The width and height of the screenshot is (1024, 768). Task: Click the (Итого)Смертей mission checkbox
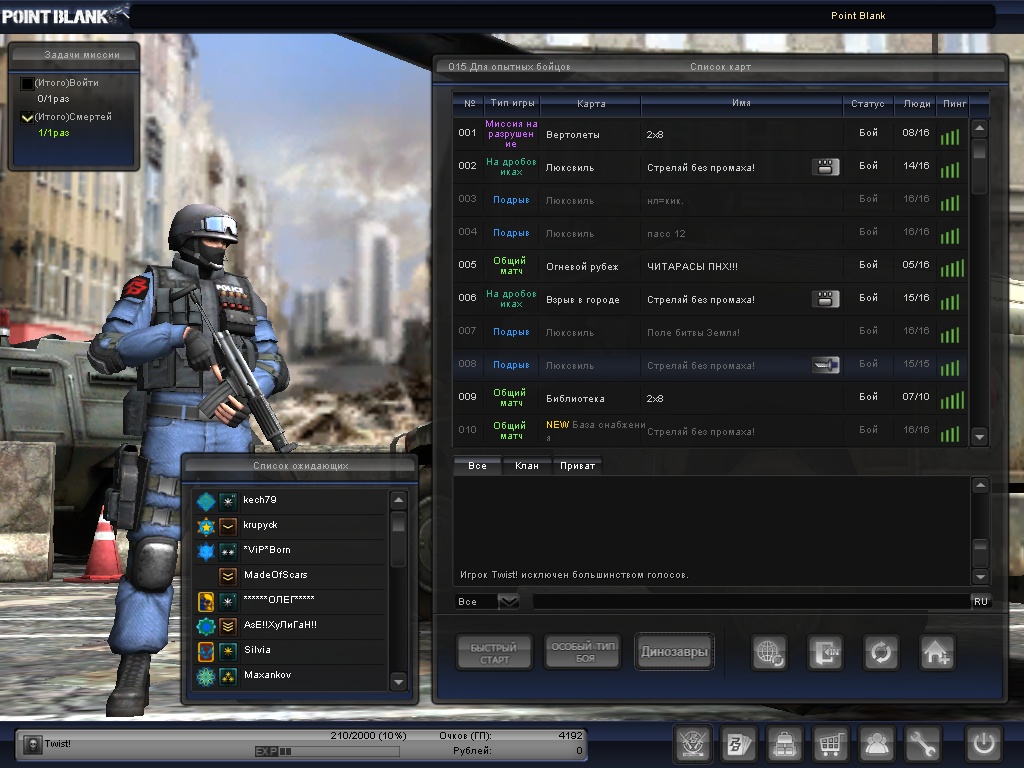(x=27, y=118)
